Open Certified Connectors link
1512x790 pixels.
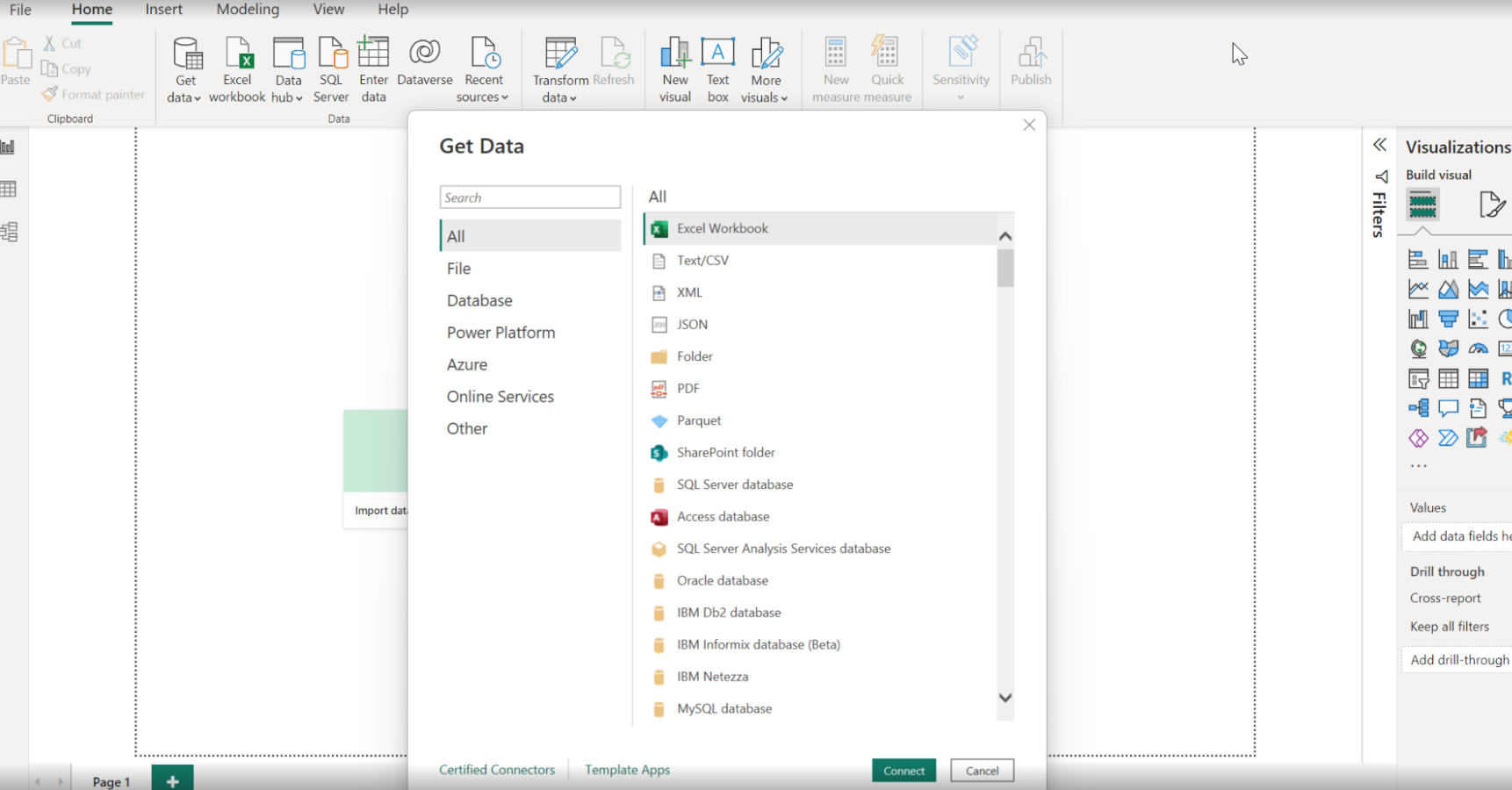tap(497, 770)
